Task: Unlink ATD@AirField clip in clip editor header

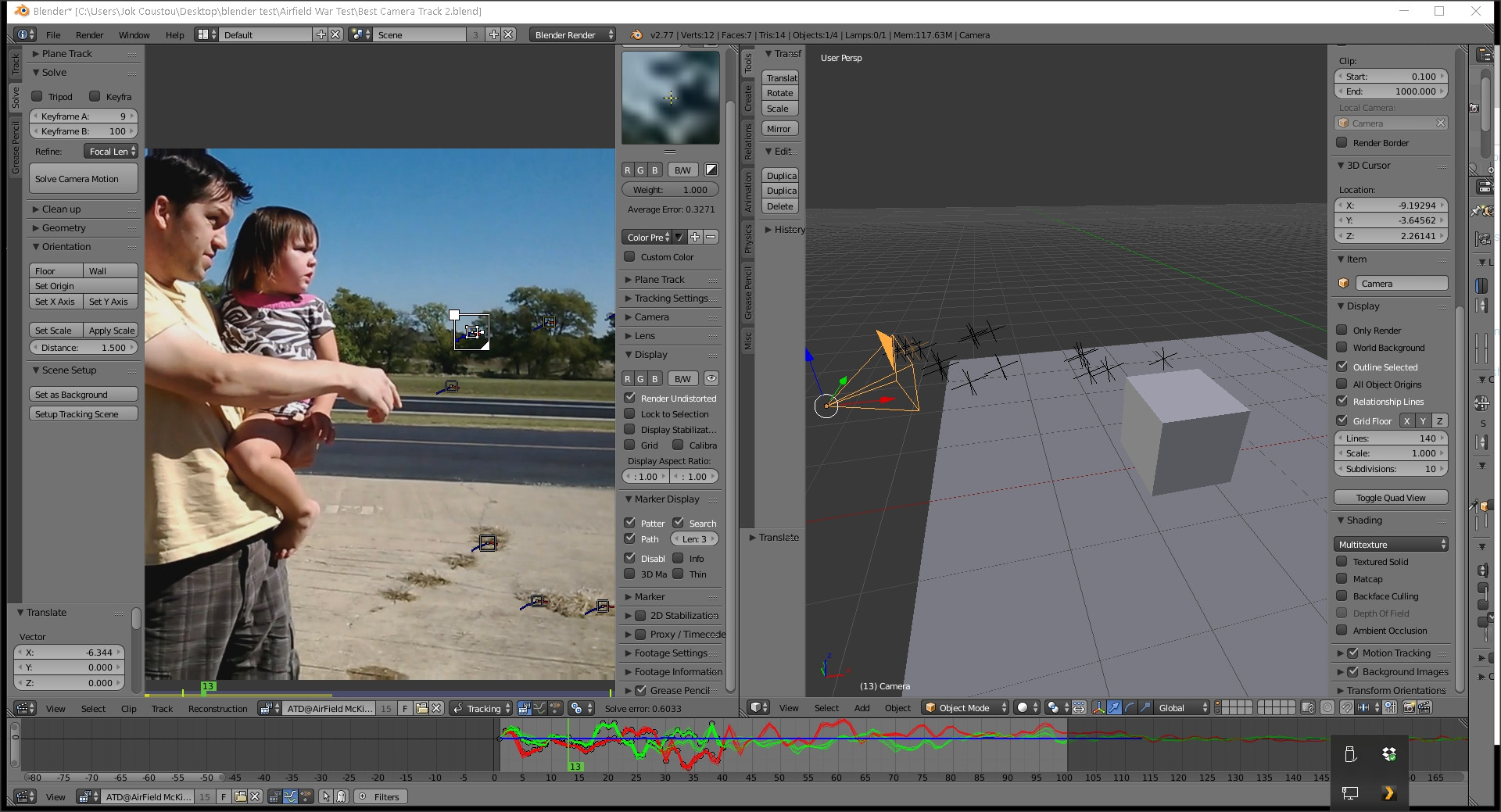Action: [436, 708]
